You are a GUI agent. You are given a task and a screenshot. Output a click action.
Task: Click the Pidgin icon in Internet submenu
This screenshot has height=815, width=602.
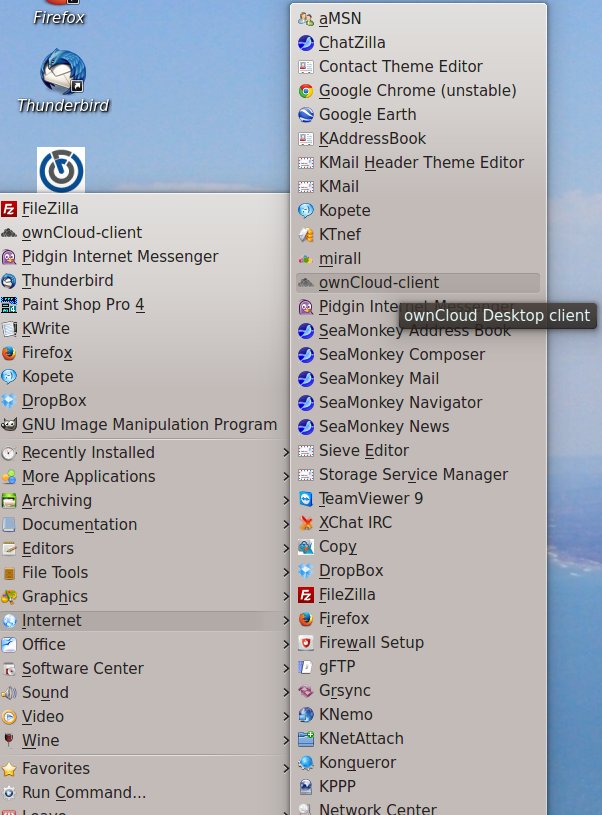pos(306,307)
